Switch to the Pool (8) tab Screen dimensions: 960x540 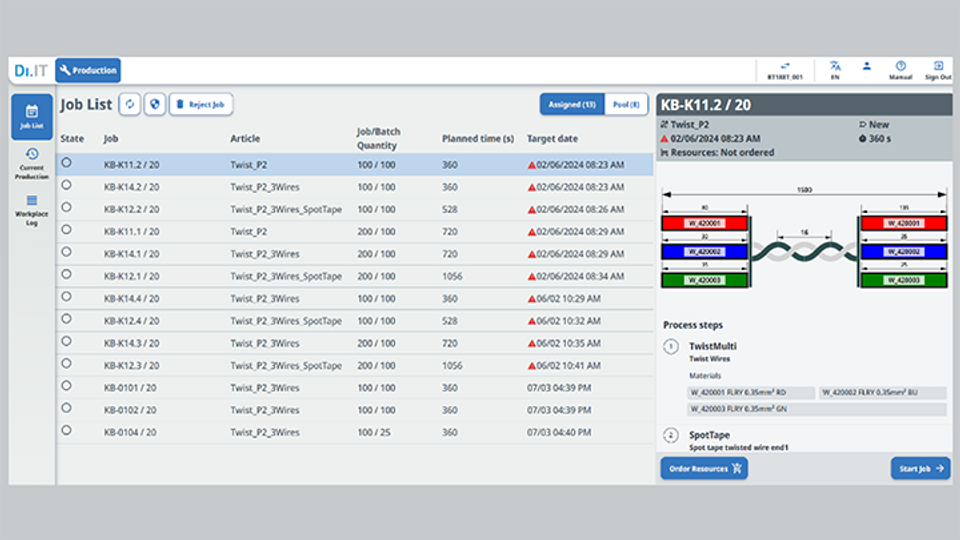tap(626, 104)
